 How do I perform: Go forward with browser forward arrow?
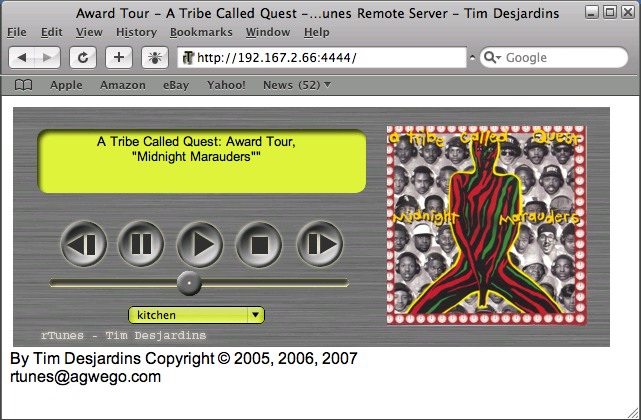[x=47, y=58]
